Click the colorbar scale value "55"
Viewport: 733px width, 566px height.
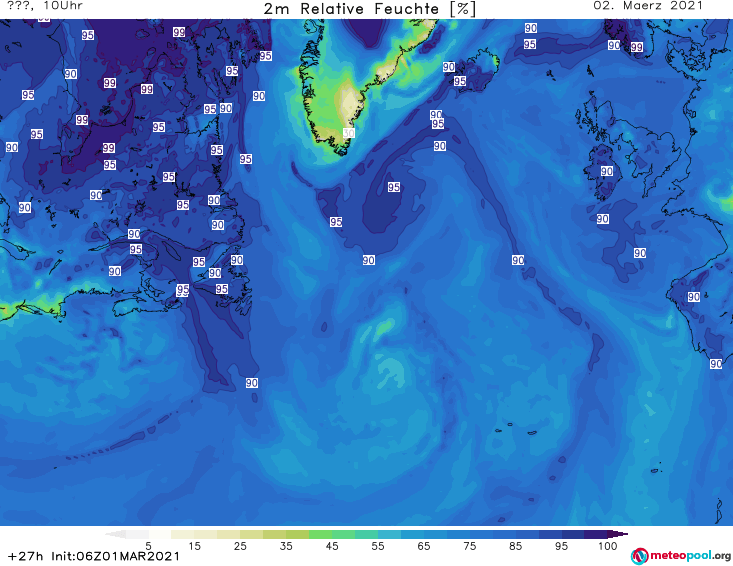point(378,546)
